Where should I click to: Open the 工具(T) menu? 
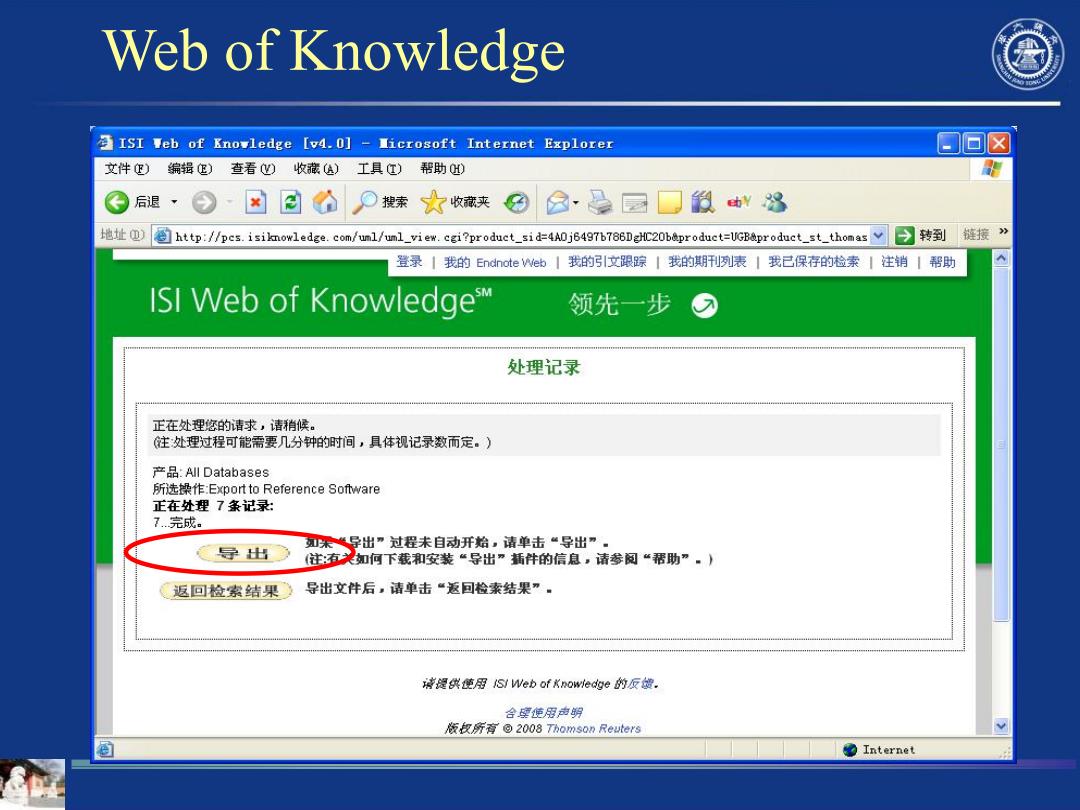(380, 168)
